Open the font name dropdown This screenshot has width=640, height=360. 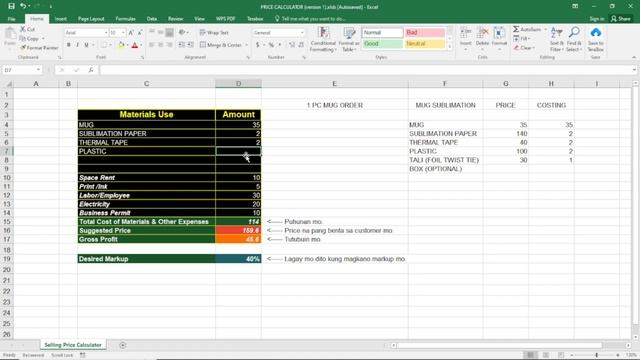[x=106, y=33]
